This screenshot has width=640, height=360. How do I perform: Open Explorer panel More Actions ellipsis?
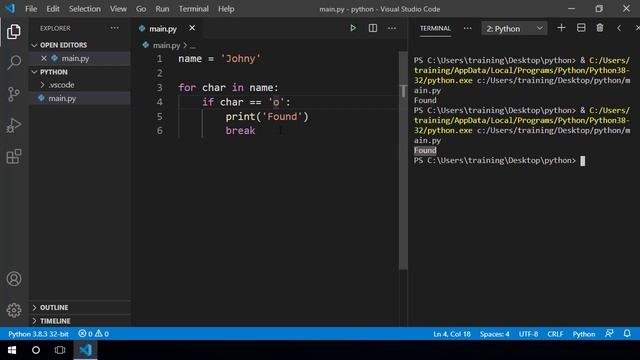[115, 28]
